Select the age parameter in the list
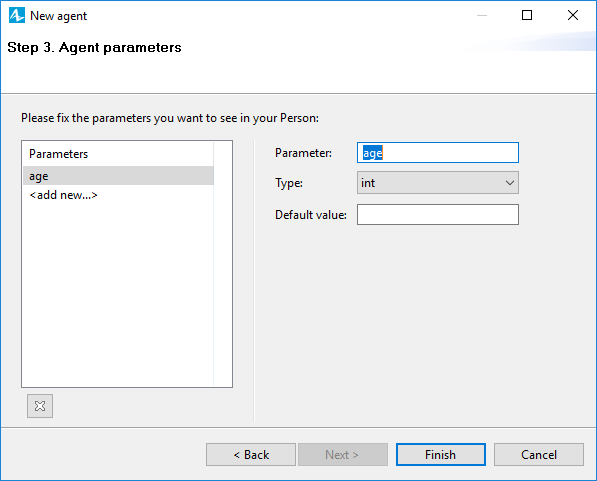The height and width of the screenshot is (481, 597). point(118,176)
